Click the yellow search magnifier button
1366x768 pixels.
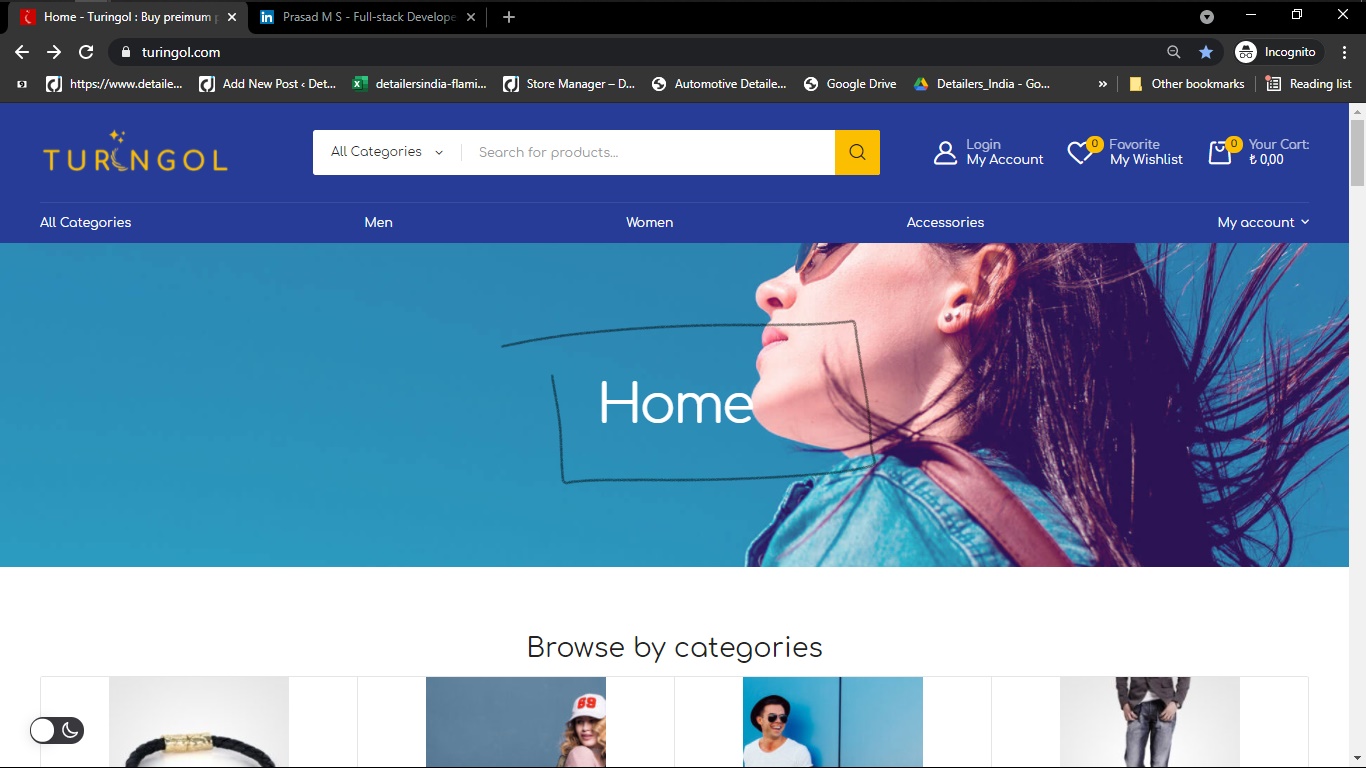pos(857,152)
